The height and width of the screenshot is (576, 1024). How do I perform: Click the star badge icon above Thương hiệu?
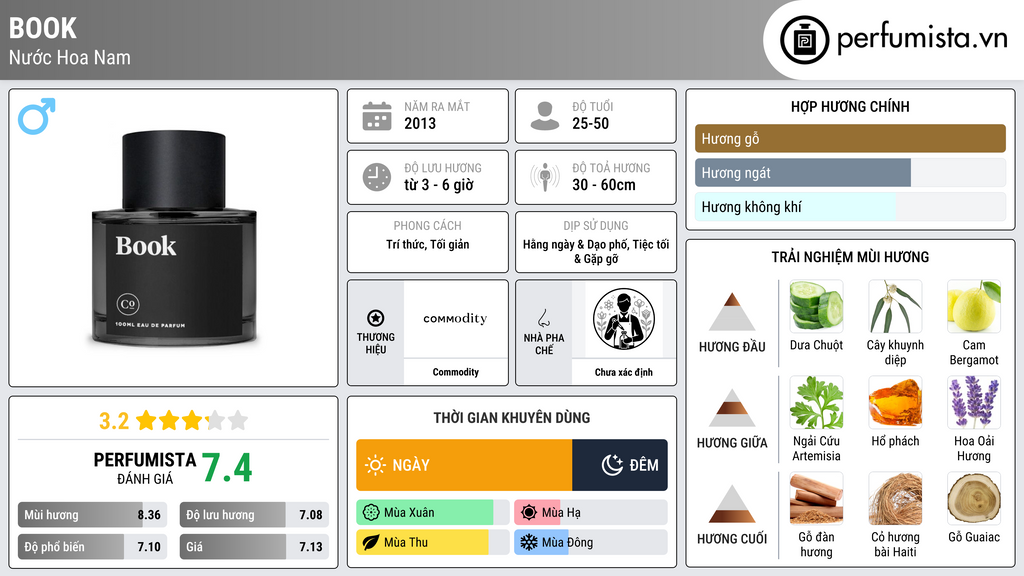pos(376,318)
